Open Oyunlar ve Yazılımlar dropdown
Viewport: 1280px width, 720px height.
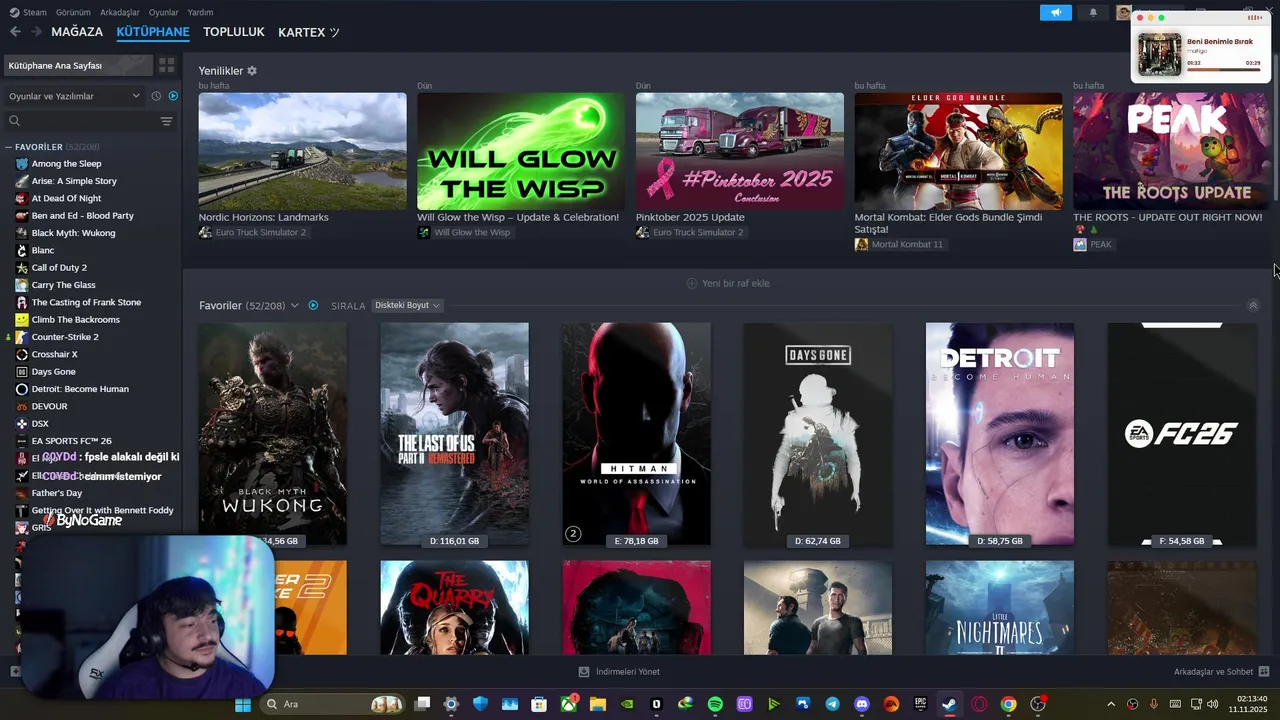pyautogui.click(x=74, y=96)
